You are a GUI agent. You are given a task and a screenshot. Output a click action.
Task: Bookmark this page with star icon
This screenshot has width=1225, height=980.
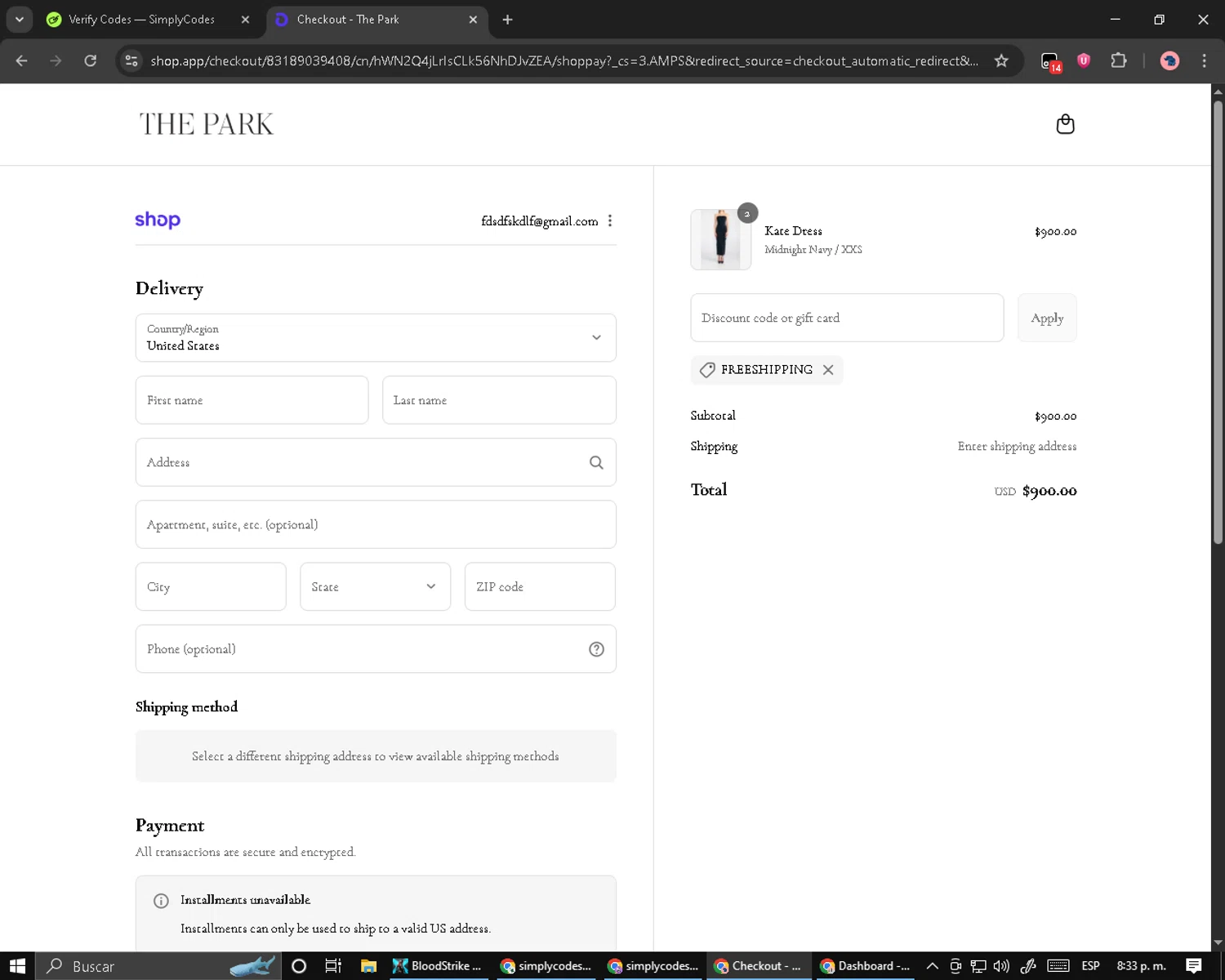[x=1001, y=60]
